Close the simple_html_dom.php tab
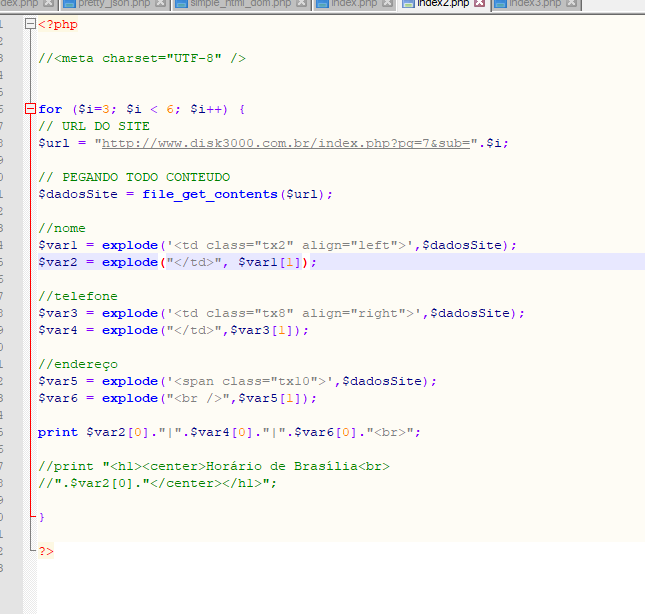 tap(302, 3)
